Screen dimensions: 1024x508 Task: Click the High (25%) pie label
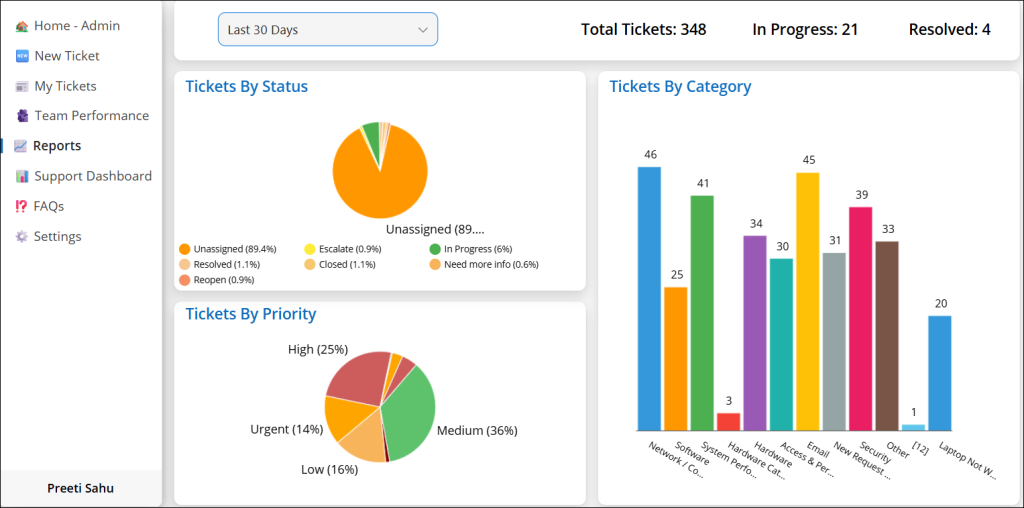[318, 349]
